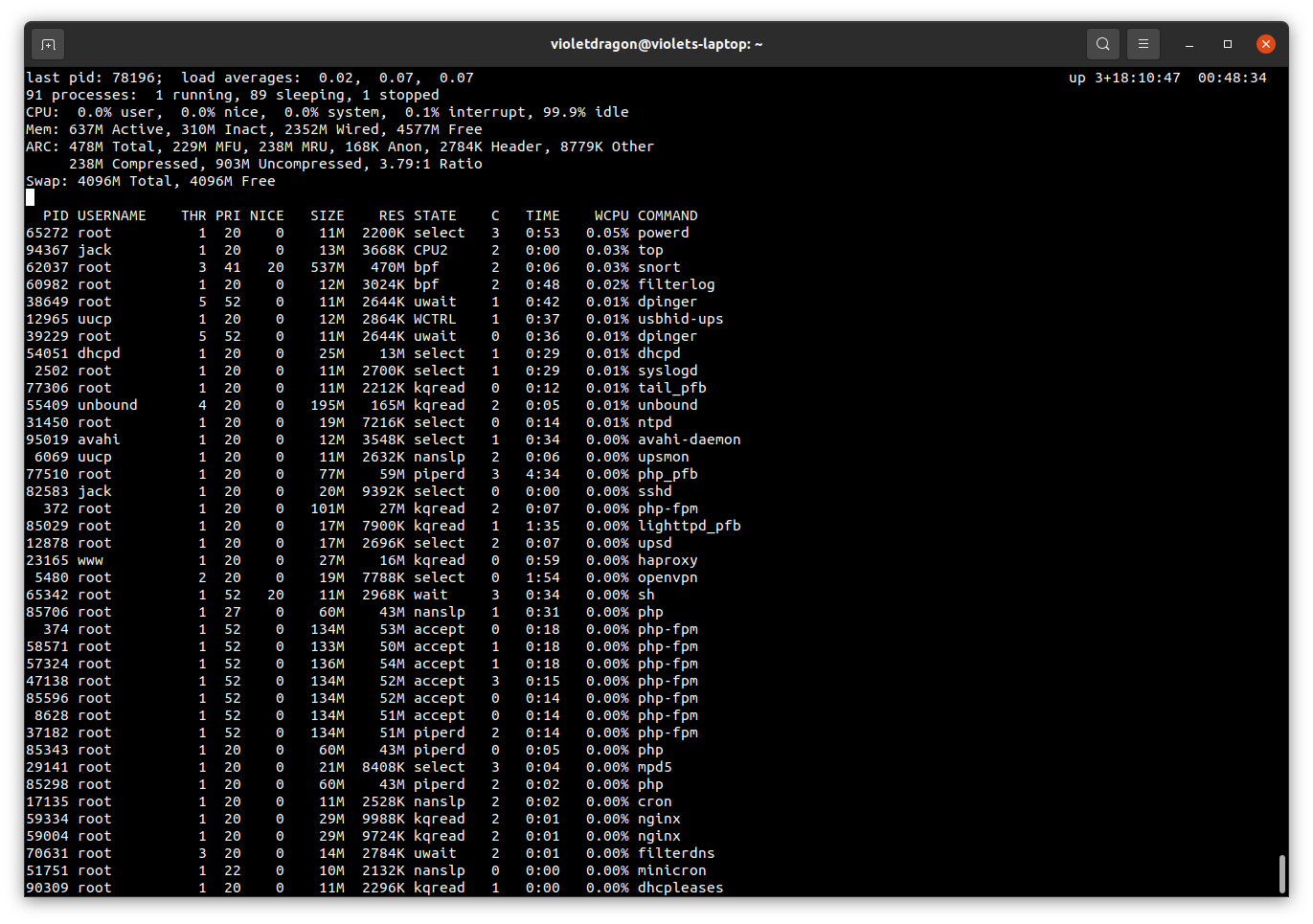
Task: Select the minicron command text
Action: 672,870
